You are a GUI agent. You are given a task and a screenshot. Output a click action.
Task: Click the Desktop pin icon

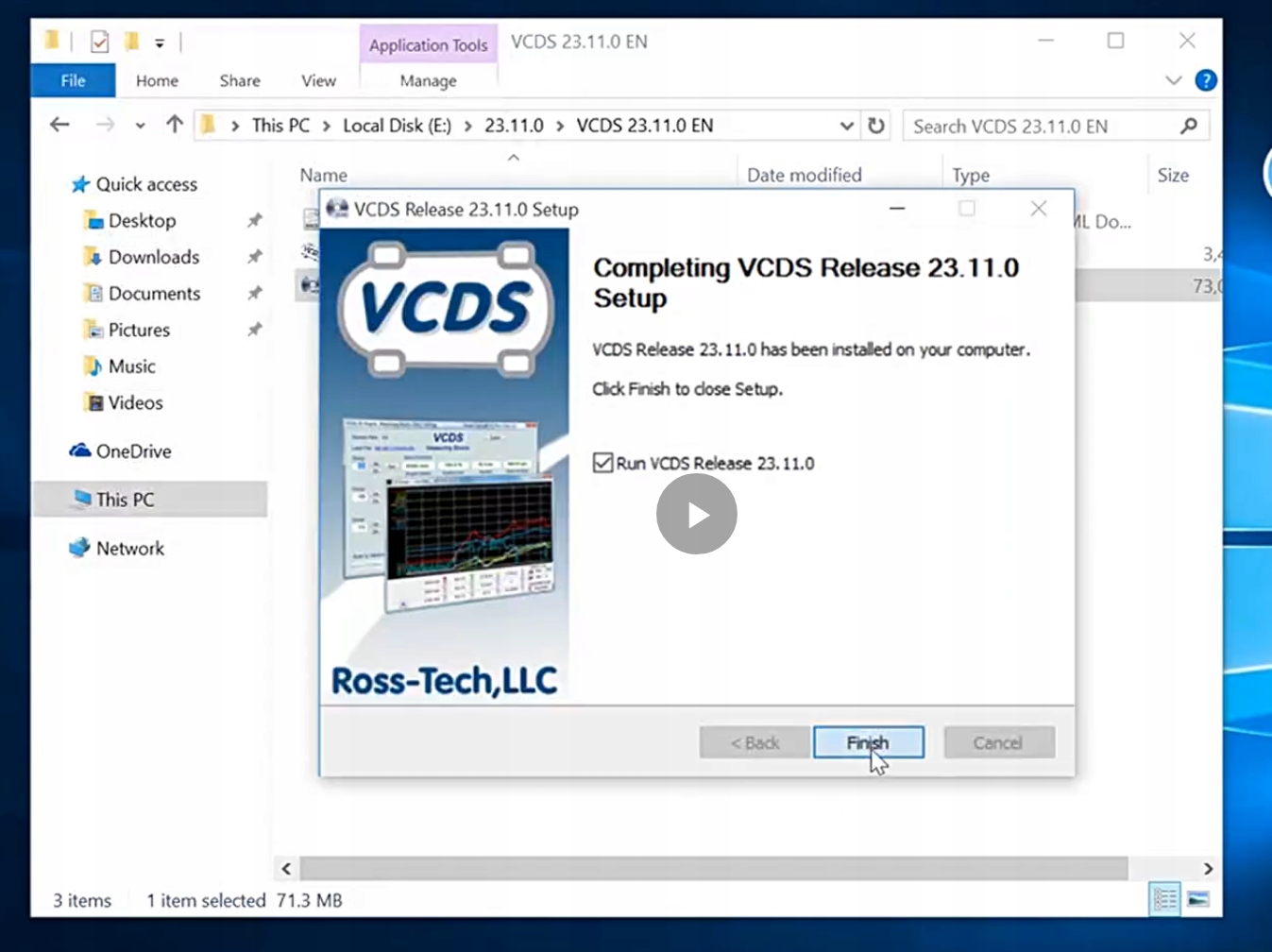[254, 220]
